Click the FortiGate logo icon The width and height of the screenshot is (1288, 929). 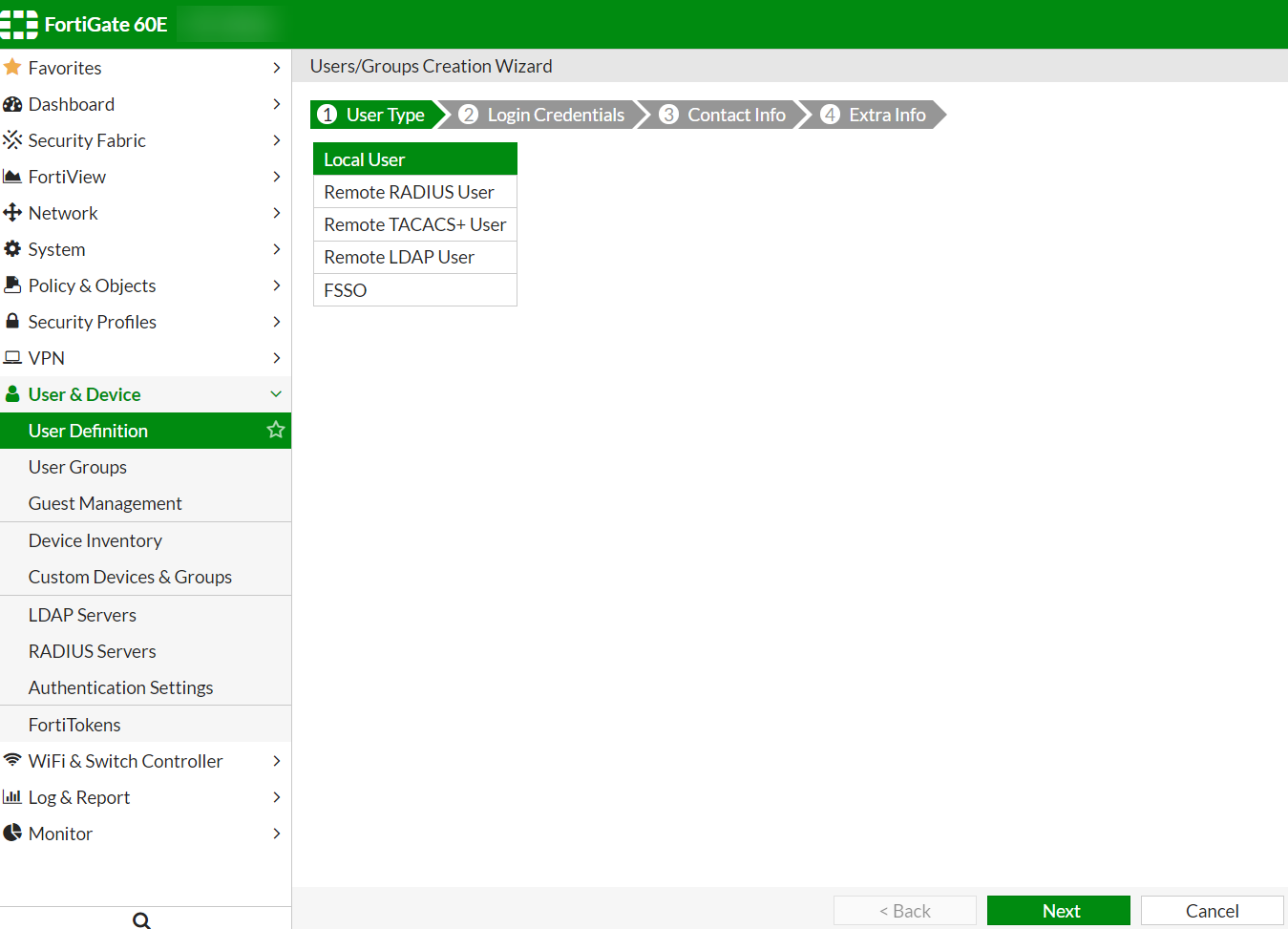point(18,25)
